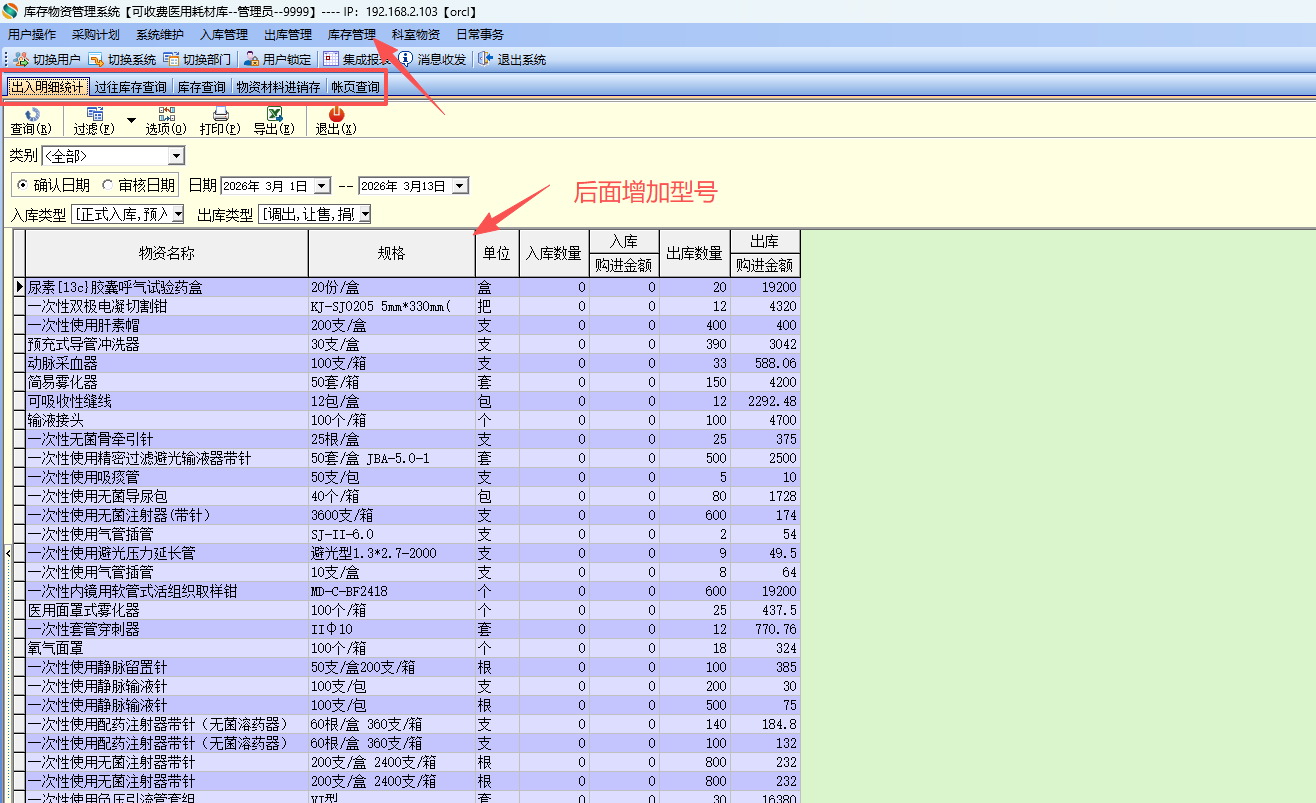The width and height of the screenshot is (1316, 803).
Task: Click the spec cell SJ-II-6.0
Action: point(391,534)
